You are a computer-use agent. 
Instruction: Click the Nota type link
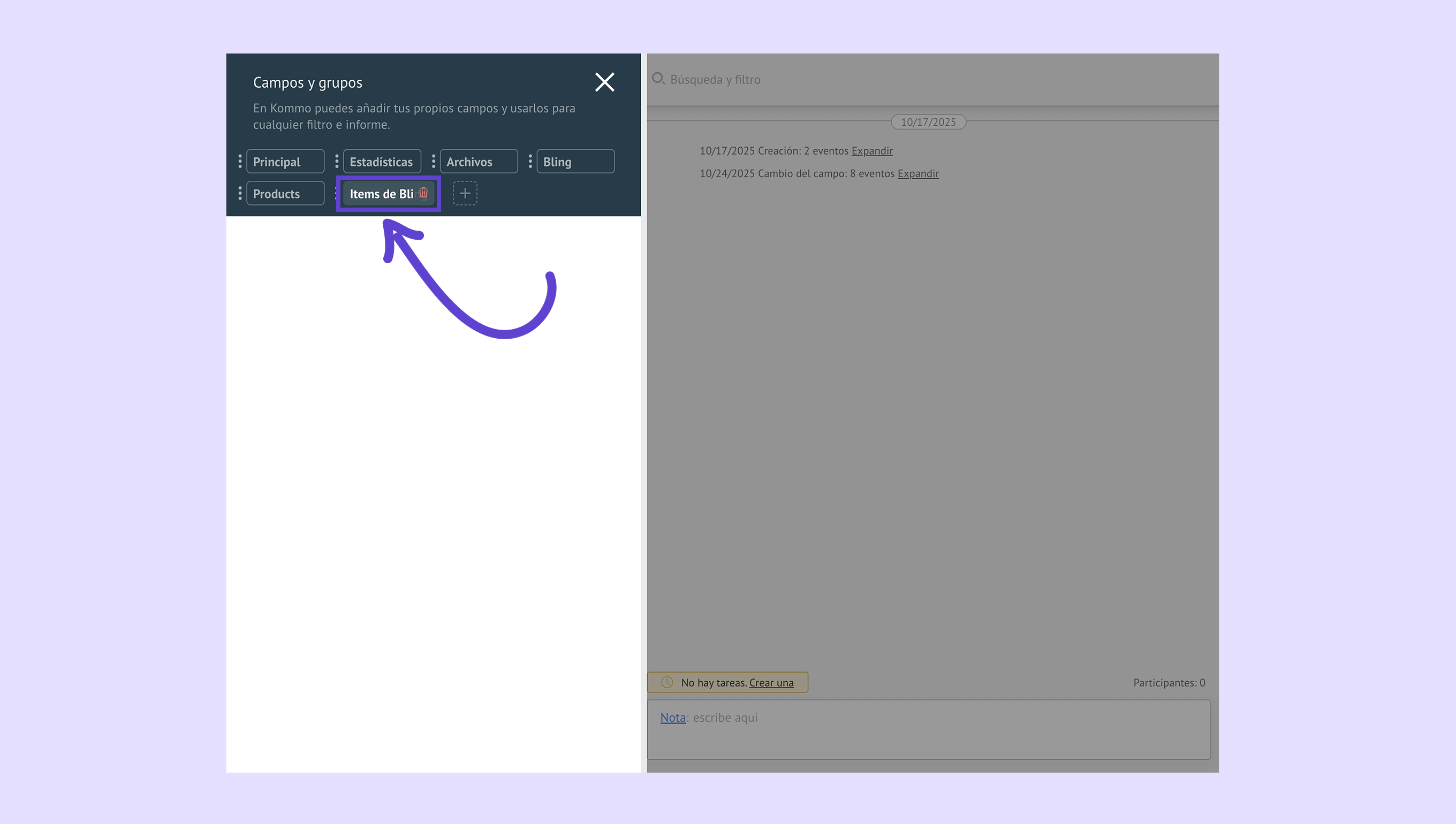[x=672, y=718]
